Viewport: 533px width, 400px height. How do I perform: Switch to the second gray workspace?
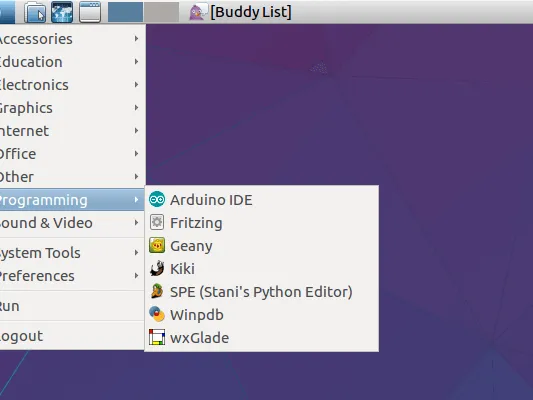(x=161, y=12)
